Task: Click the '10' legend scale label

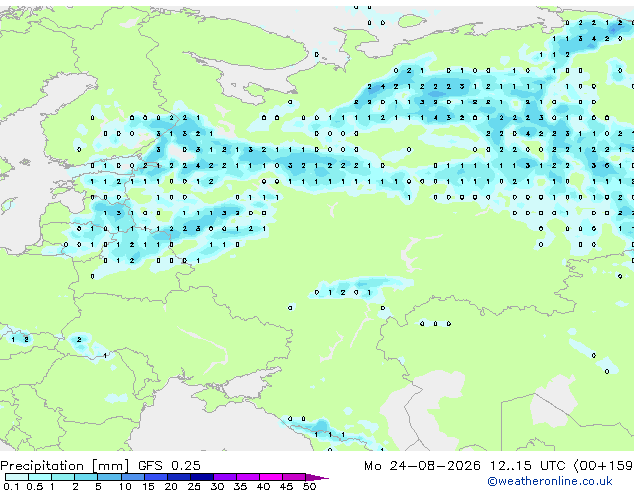Action: pos(125,486)
